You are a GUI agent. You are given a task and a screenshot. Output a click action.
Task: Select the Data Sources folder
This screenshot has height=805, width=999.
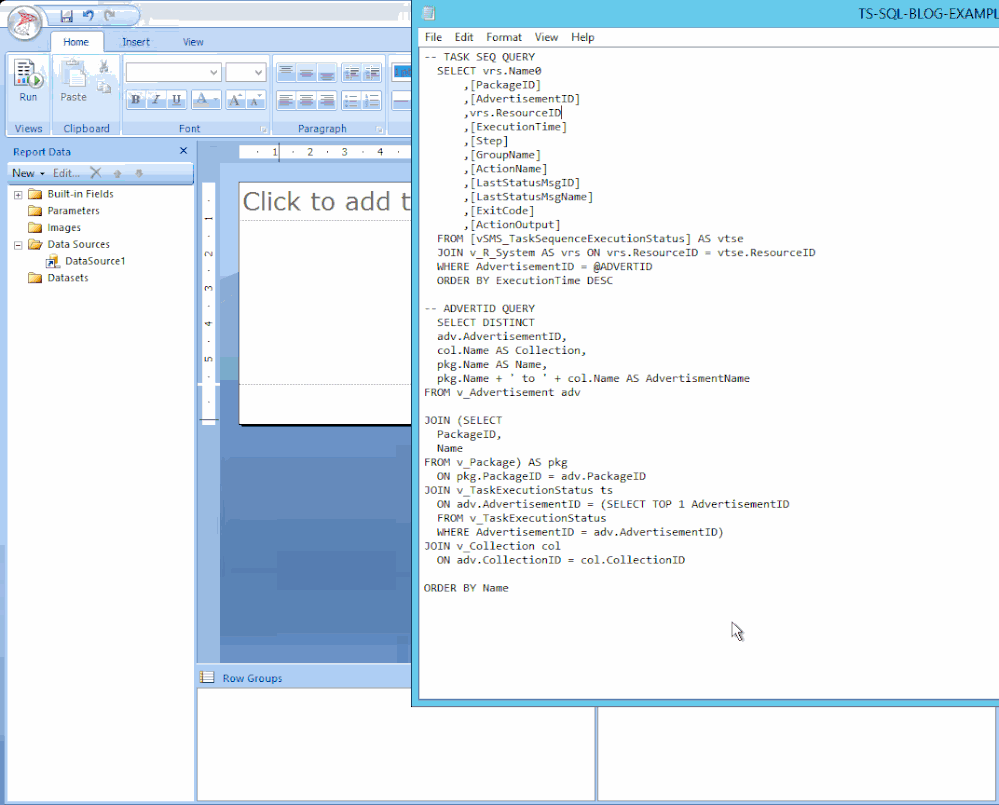[x=69, y=244]
